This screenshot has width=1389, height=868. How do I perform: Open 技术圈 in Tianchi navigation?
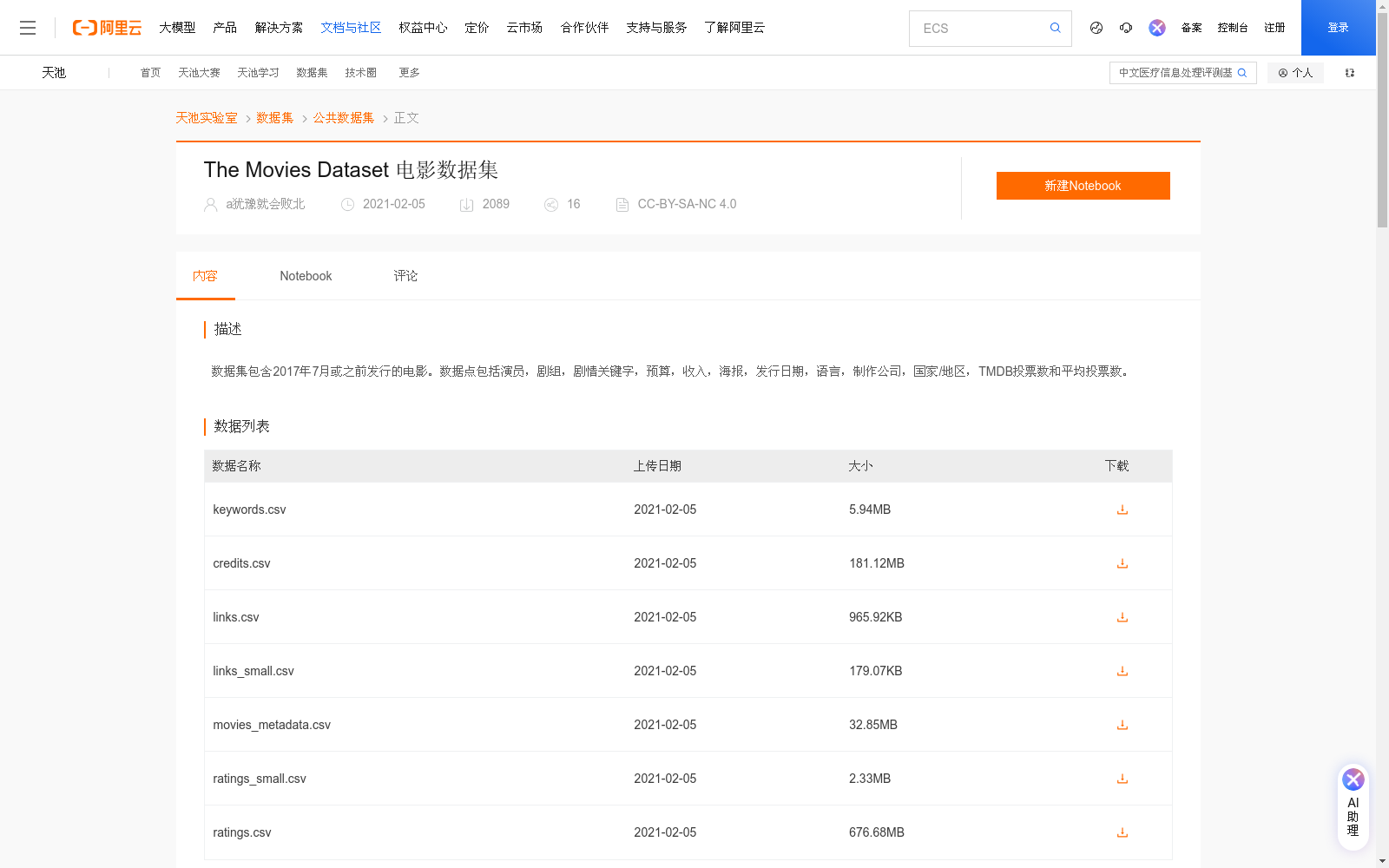[x=360, y=73]
